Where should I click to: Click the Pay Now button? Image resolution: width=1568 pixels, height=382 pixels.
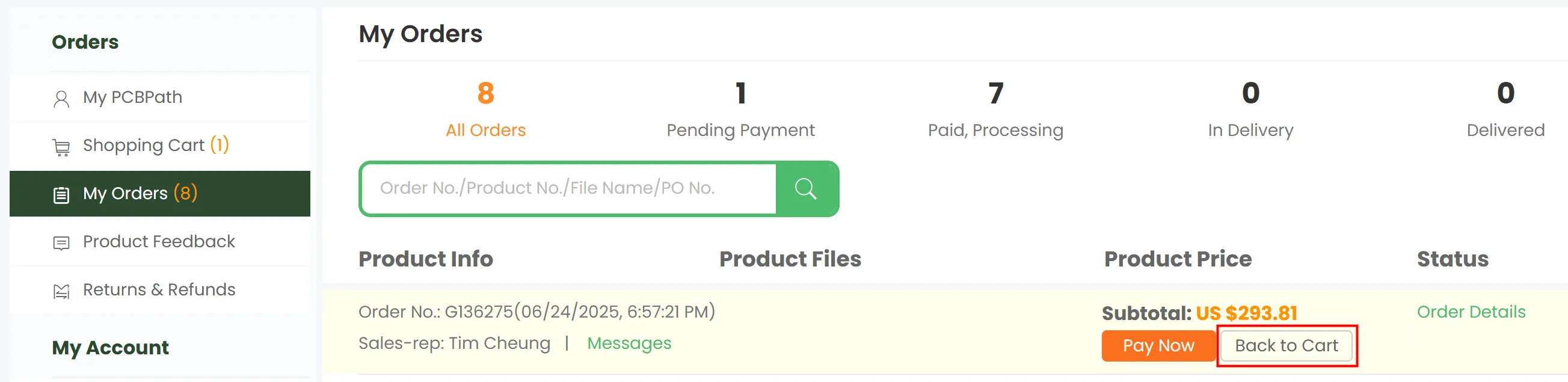tap(1158, 346)
